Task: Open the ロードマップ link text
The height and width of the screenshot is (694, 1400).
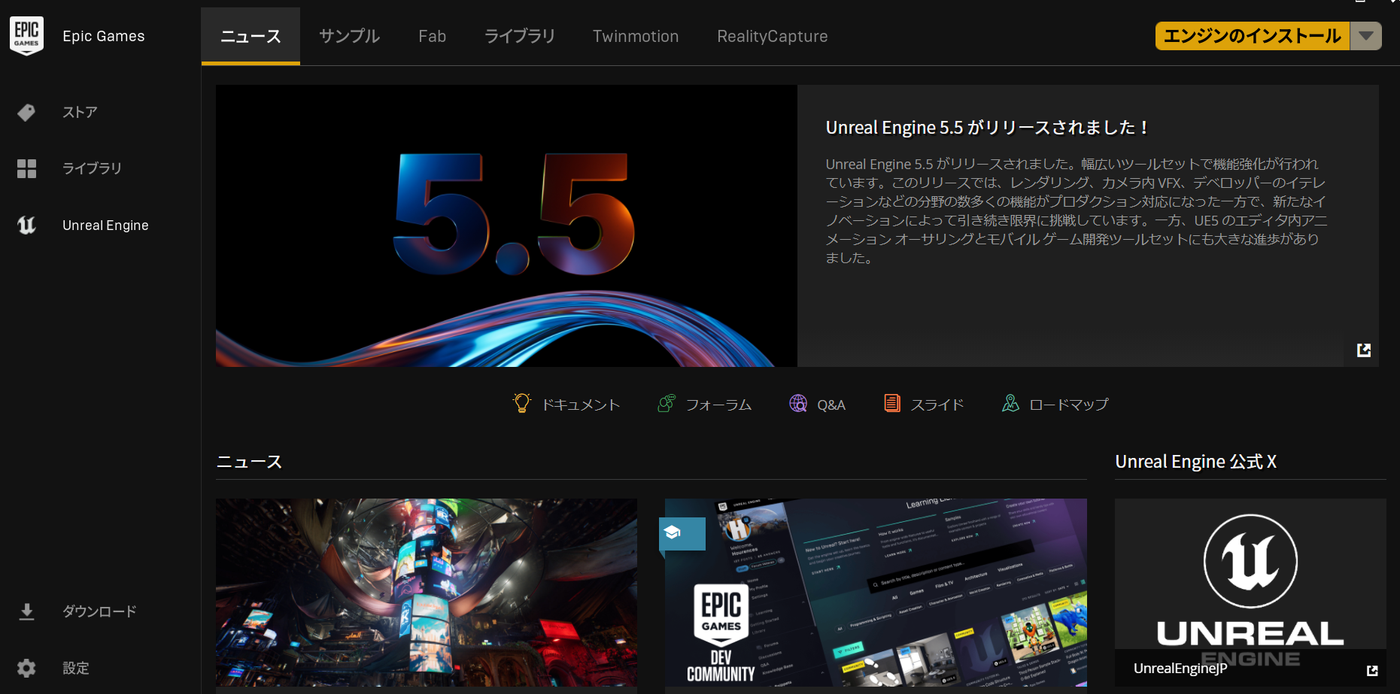Action: coord(1068,405)
